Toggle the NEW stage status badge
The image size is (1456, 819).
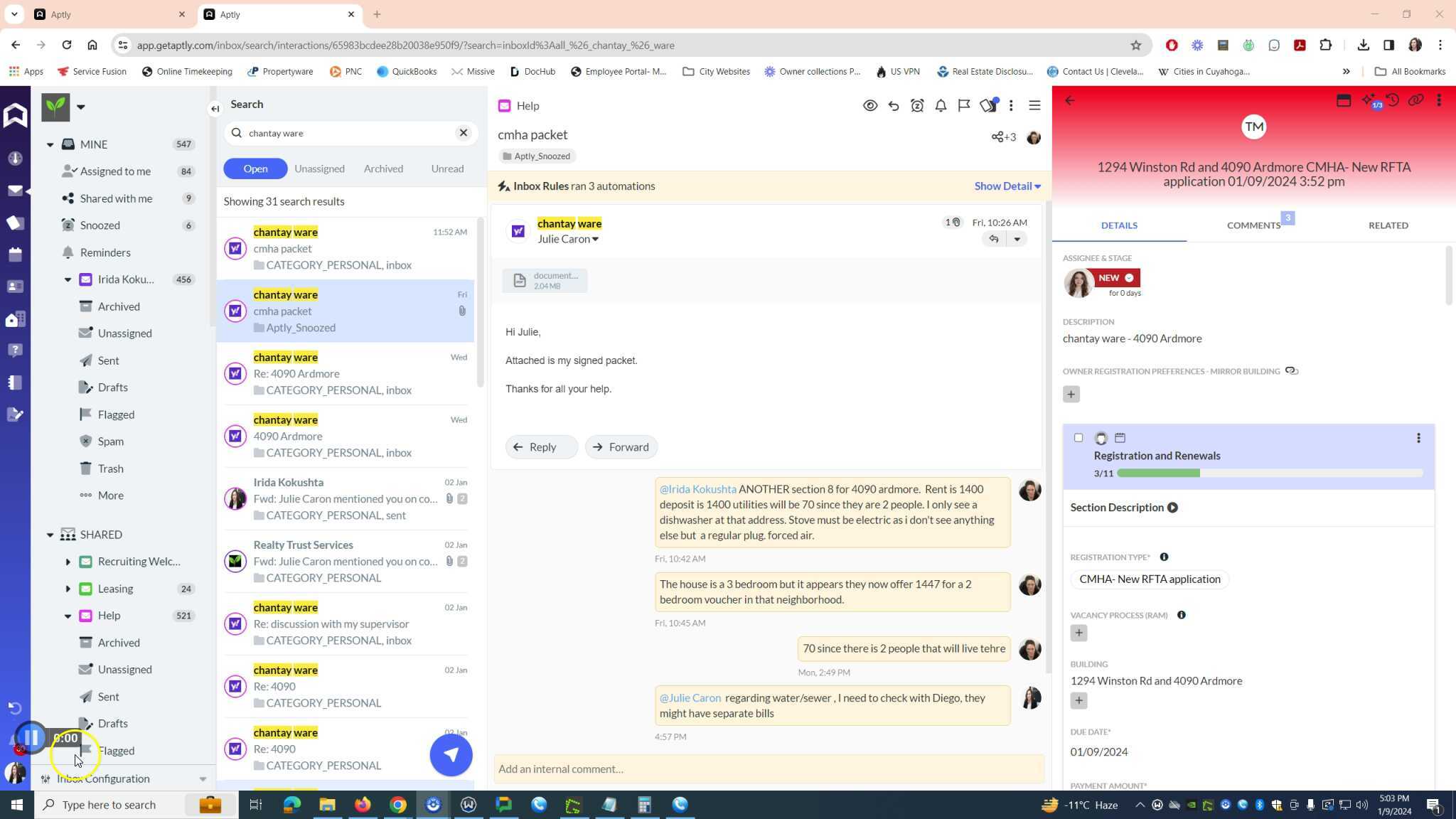tap(1117, 278)
